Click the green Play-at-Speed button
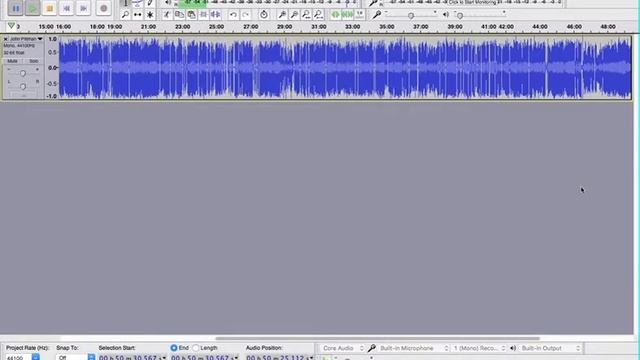Viewport: 640px width, 360px height. 336,15
